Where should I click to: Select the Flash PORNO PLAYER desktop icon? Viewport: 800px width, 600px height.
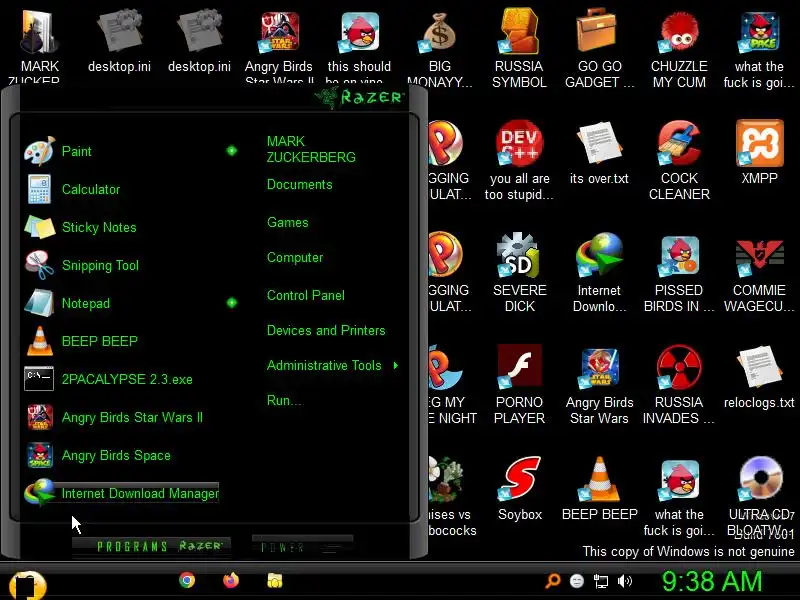[519, 386]
